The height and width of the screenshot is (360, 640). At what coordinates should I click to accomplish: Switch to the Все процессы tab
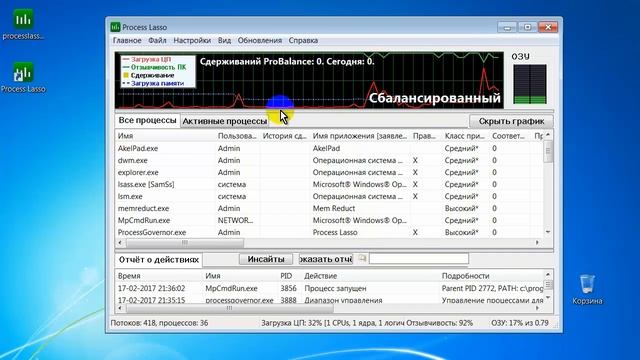147,120
